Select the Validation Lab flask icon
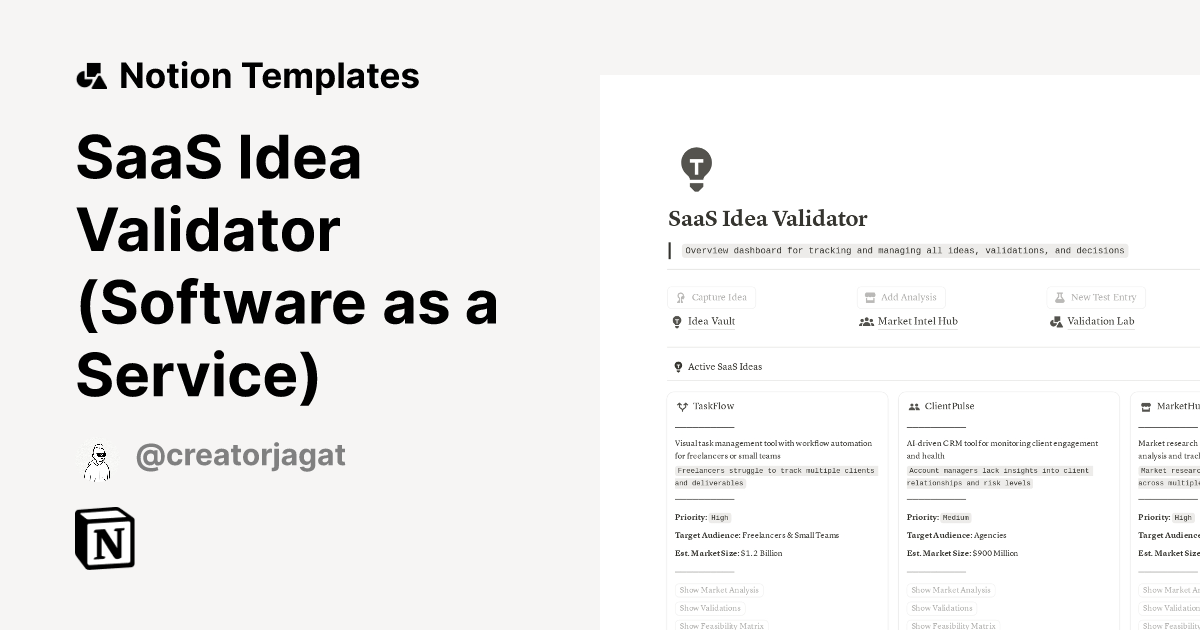The height and width of the screenshot is (630, 1200). pyautogui.click(x=1056, y=321)
